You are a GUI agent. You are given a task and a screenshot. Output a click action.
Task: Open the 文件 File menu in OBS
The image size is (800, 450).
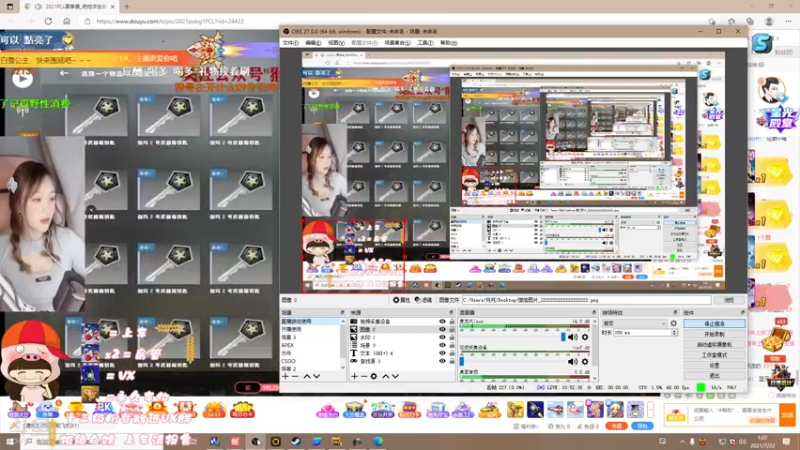coord(290,43)
